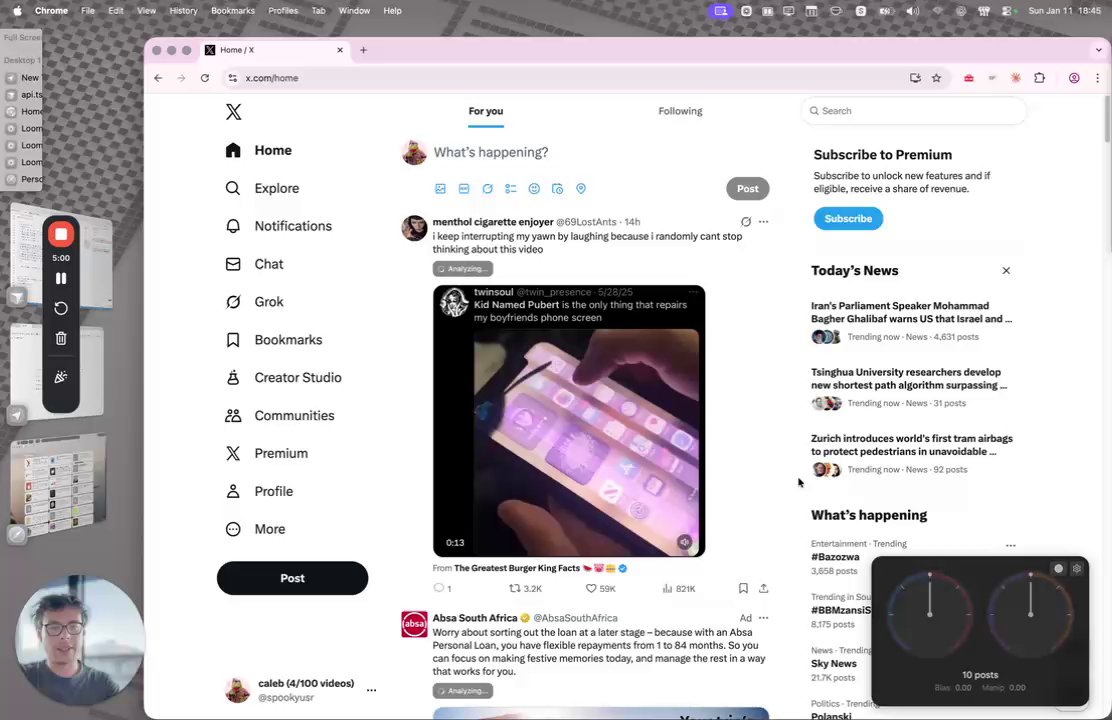Open Notifications bell item
Image resolution: width=1112 pixels, height=720 pixels.
coord(279,226)
